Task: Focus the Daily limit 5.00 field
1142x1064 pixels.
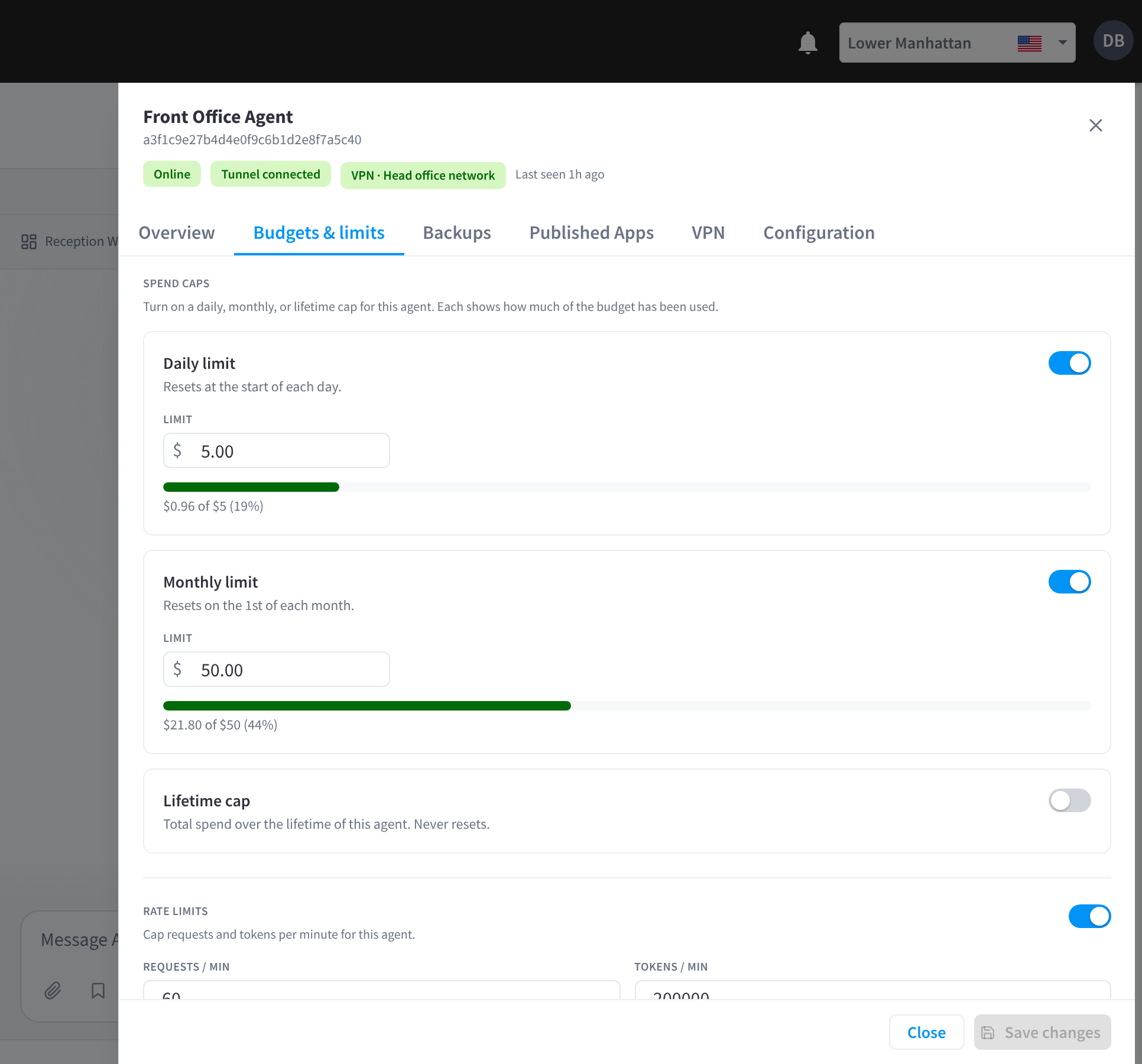Action: pyautogui.click(x=277, y=450)
